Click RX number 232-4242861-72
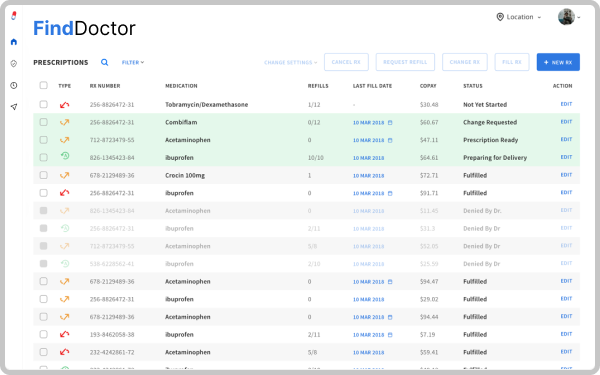This screenshot has height=375, width=600. coord(112,352)
